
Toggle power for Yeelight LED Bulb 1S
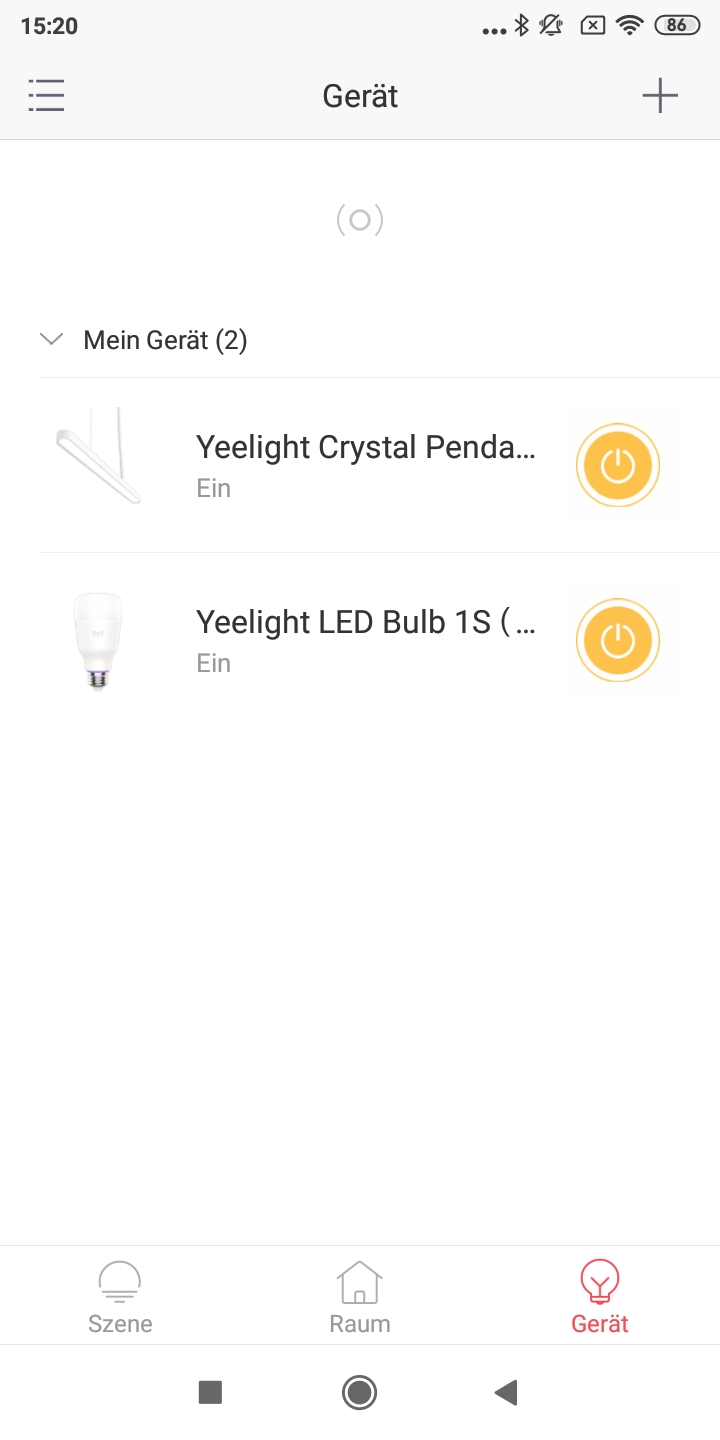618,640
